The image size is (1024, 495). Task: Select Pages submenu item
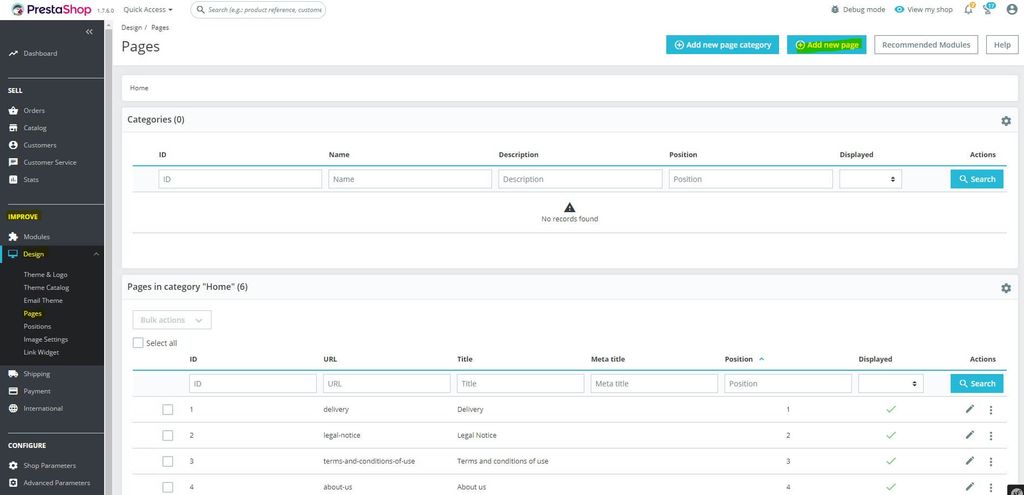point(33,313)
